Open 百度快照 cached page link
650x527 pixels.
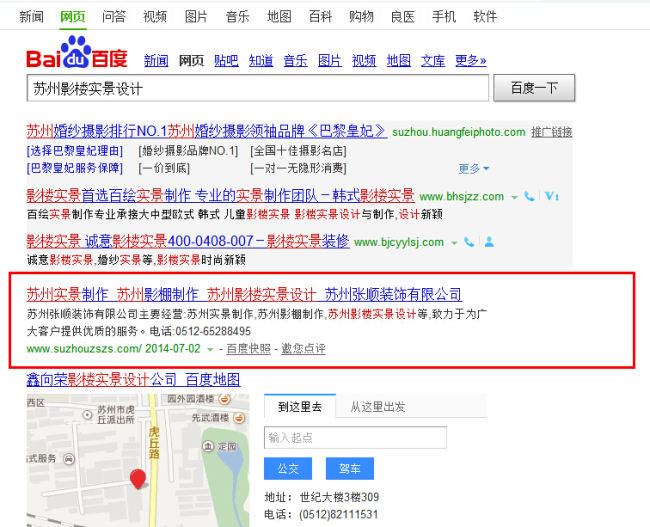(x=248, y=349)
